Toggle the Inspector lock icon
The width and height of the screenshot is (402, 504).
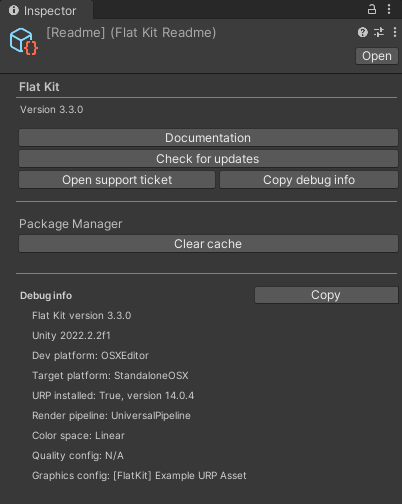(372, 9)
